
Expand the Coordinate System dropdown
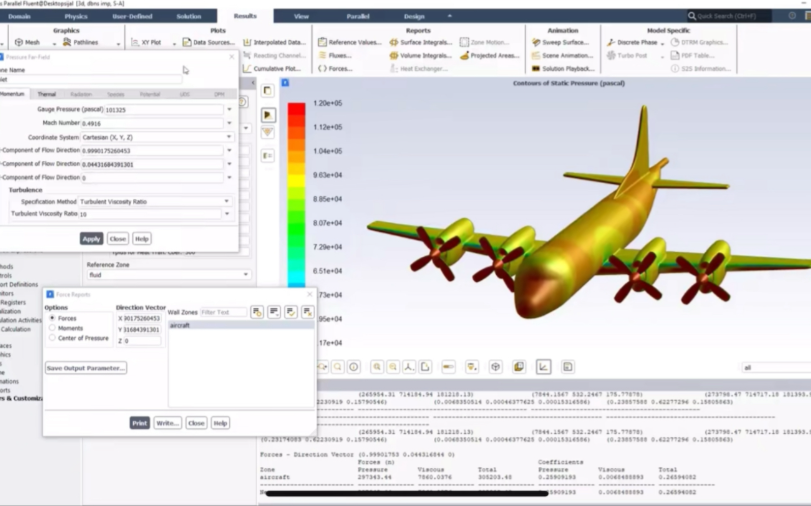click(229, 137)
